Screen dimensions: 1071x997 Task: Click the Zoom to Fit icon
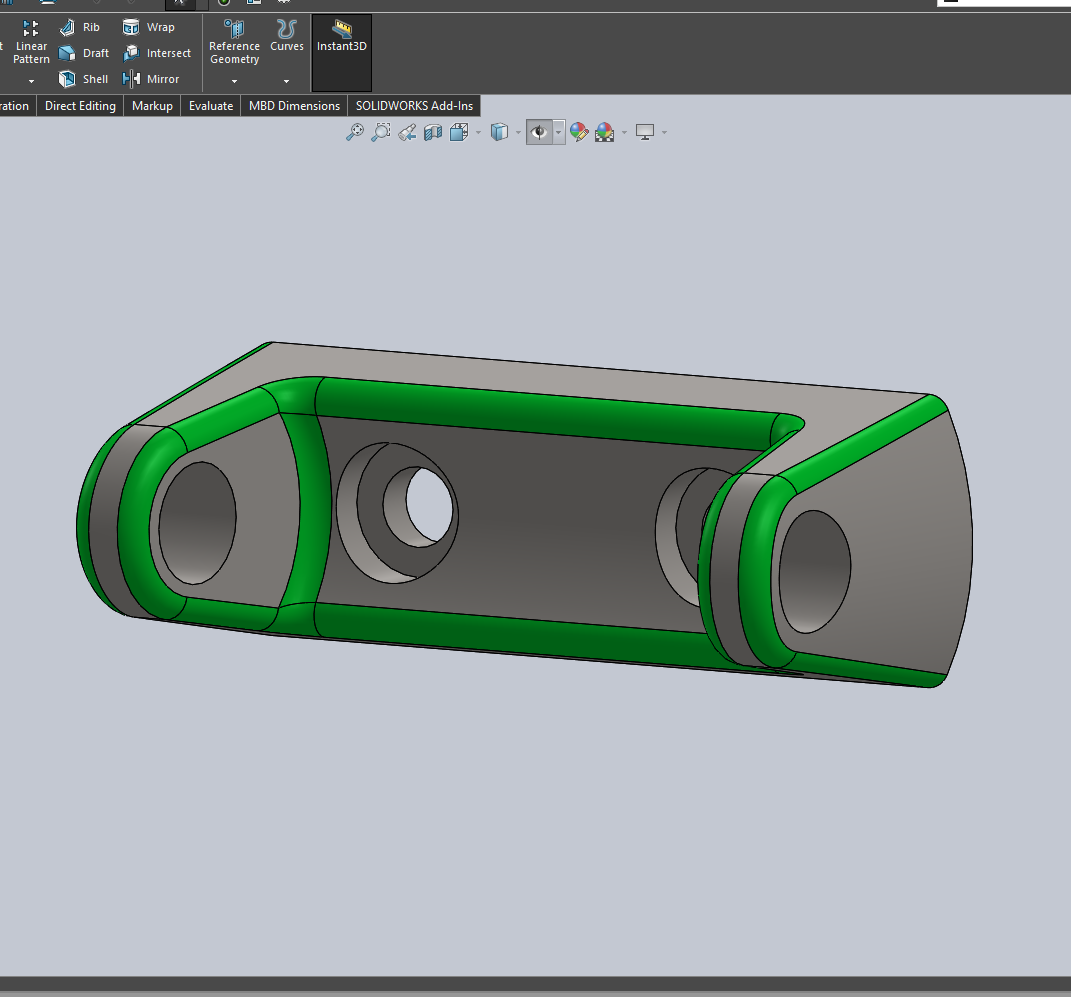(355, 131)
